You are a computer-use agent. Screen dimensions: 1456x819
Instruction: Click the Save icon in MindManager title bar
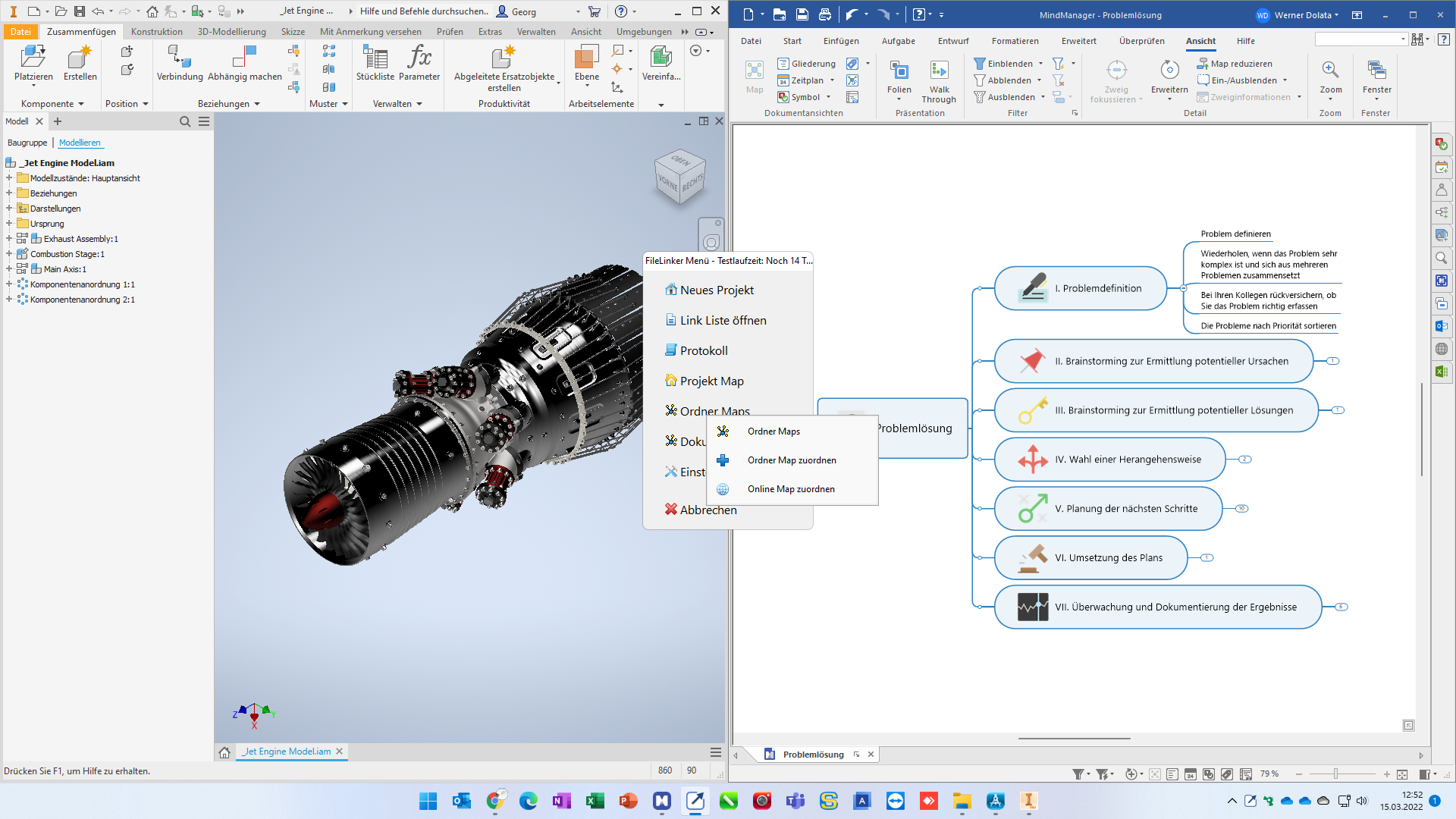[x=802, y=14]
